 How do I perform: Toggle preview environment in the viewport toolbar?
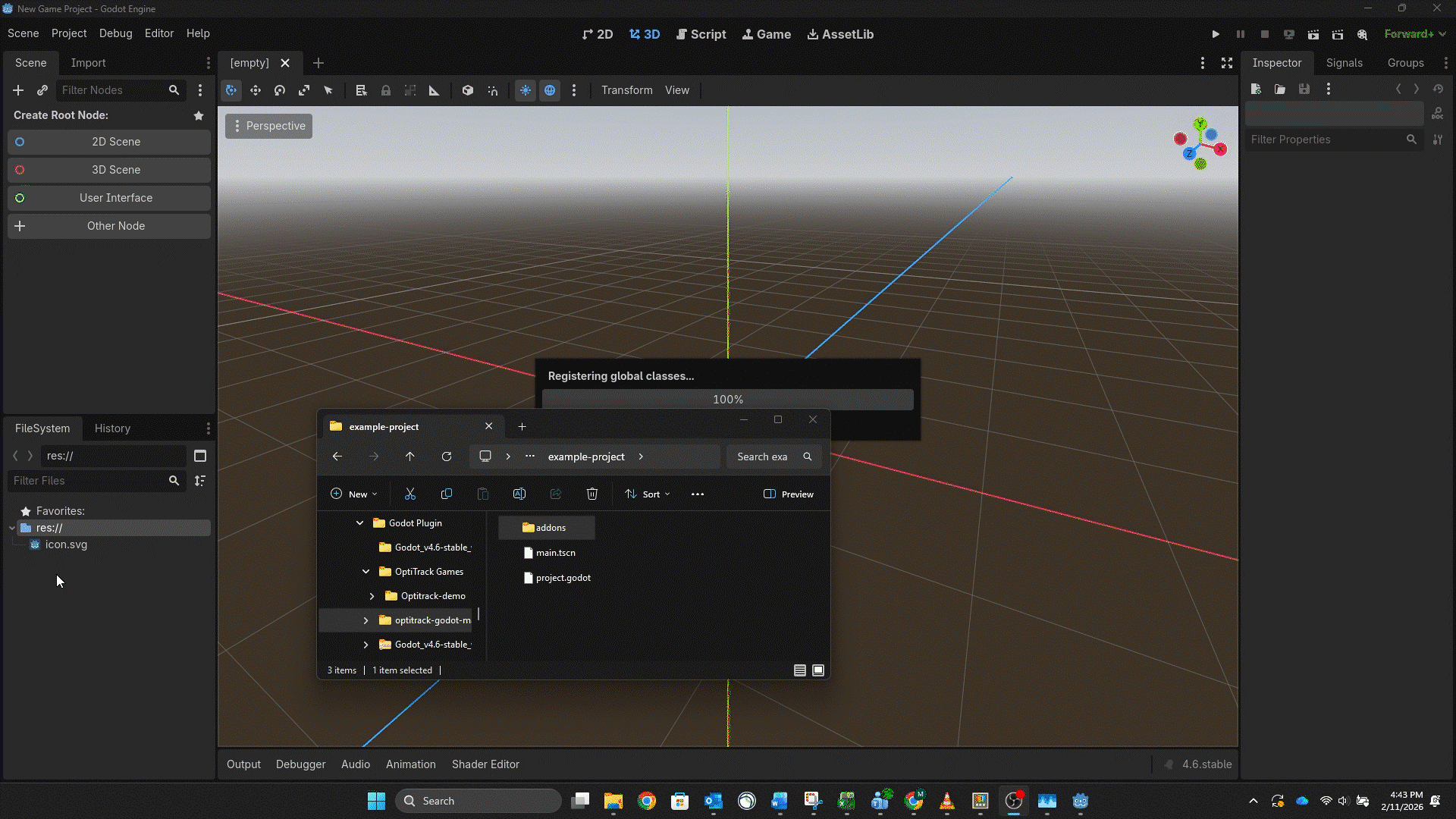pyautogui.click(x=550, y=90)
